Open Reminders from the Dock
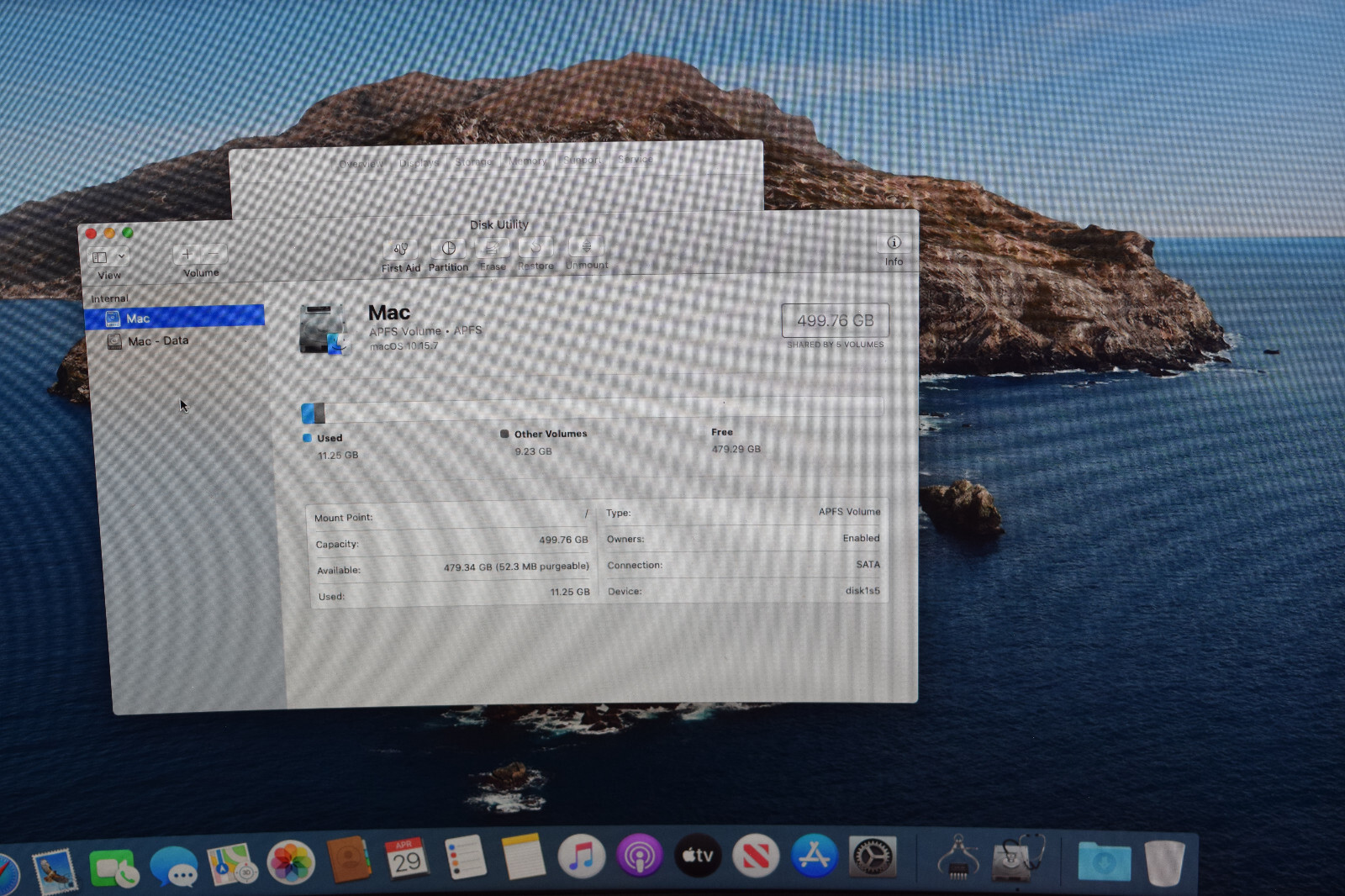Viewport: 1345px width, 896px height. [465, 857]
